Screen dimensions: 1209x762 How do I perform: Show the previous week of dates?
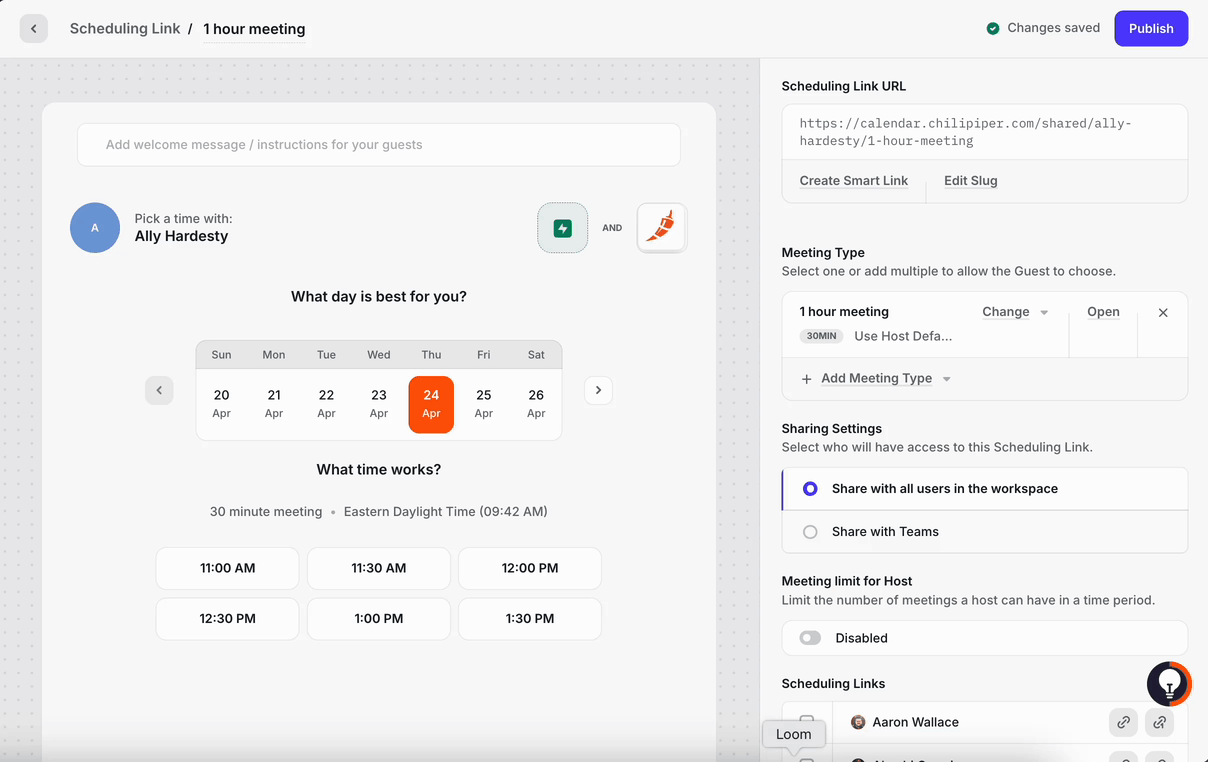click(159, 390)
